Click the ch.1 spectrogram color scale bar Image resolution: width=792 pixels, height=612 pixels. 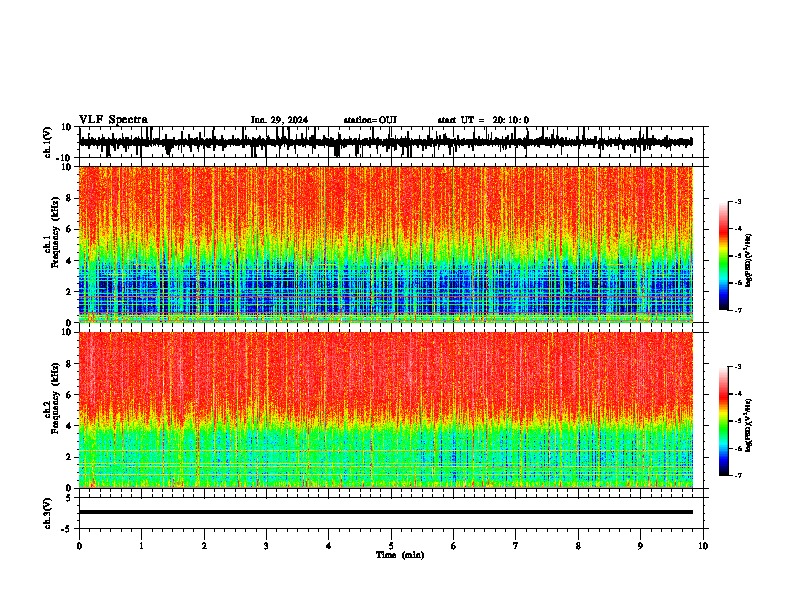[724, 256]
